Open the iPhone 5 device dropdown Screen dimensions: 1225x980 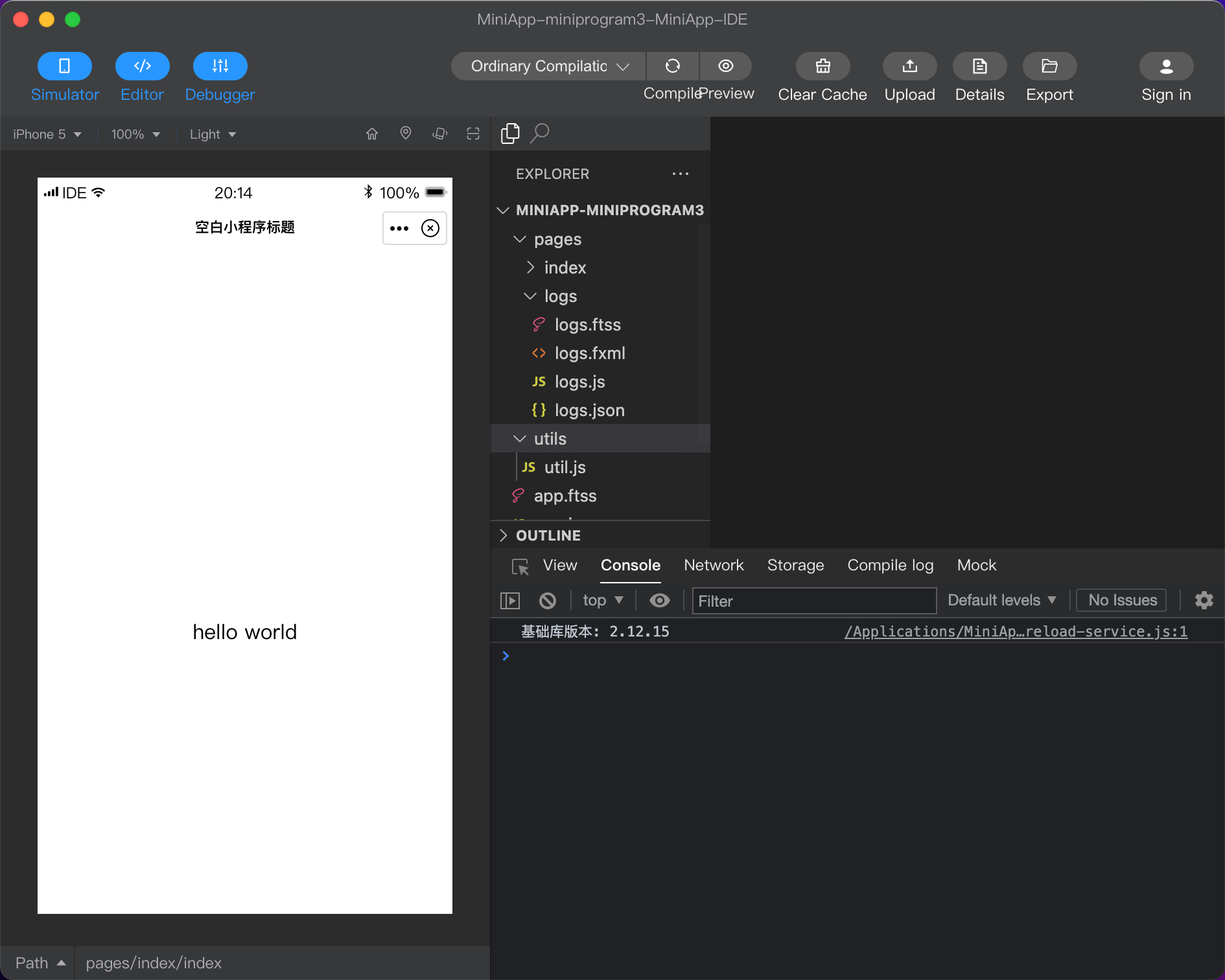point(47,134)
